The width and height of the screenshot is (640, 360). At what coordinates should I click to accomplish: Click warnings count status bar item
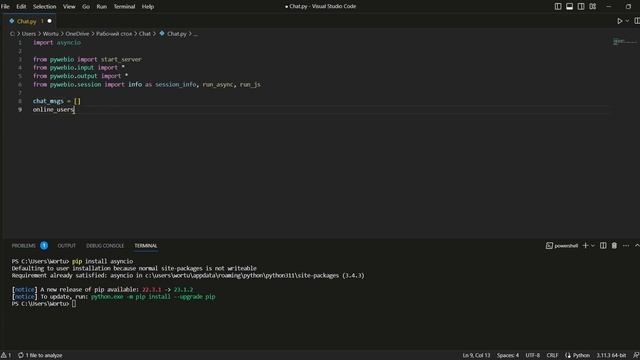[6, 356]
